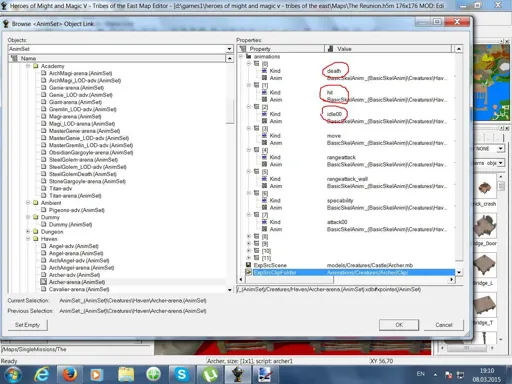Open File Explorer from taskbar
Viewport: 512px width, 384px height.
point(126,375)
